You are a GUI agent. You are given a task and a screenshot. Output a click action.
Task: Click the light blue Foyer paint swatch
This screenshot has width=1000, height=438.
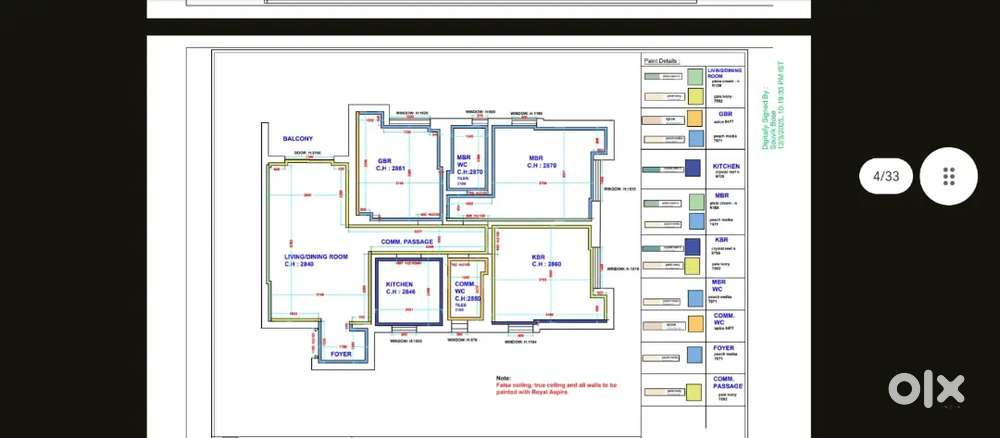pyautogui.click(x=693, y=354)
